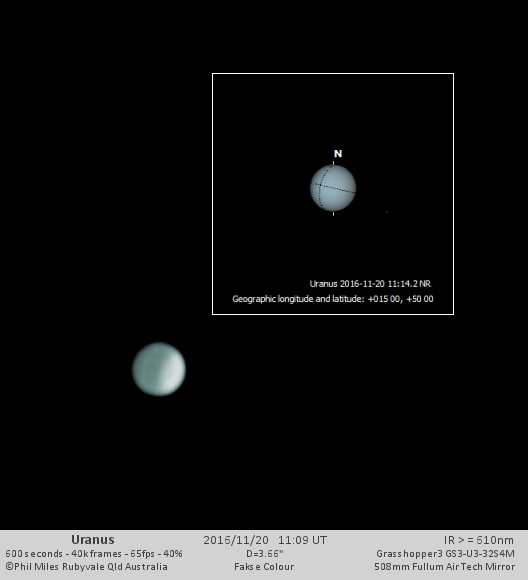
Task: Click the False Colour label
Action: click(x=264, y=567)
